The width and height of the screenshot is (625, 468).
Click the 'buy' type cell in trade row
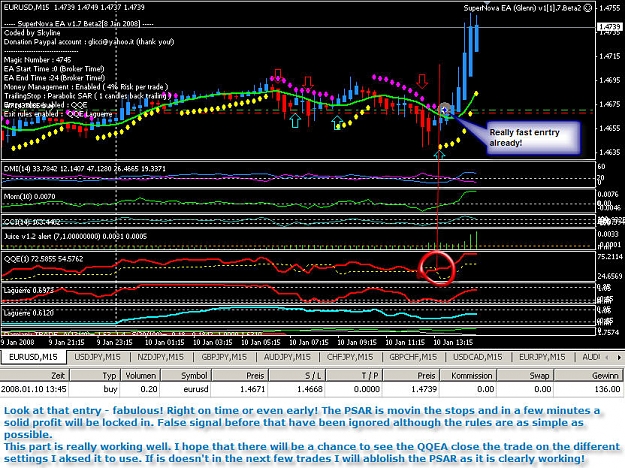point(95,389)
